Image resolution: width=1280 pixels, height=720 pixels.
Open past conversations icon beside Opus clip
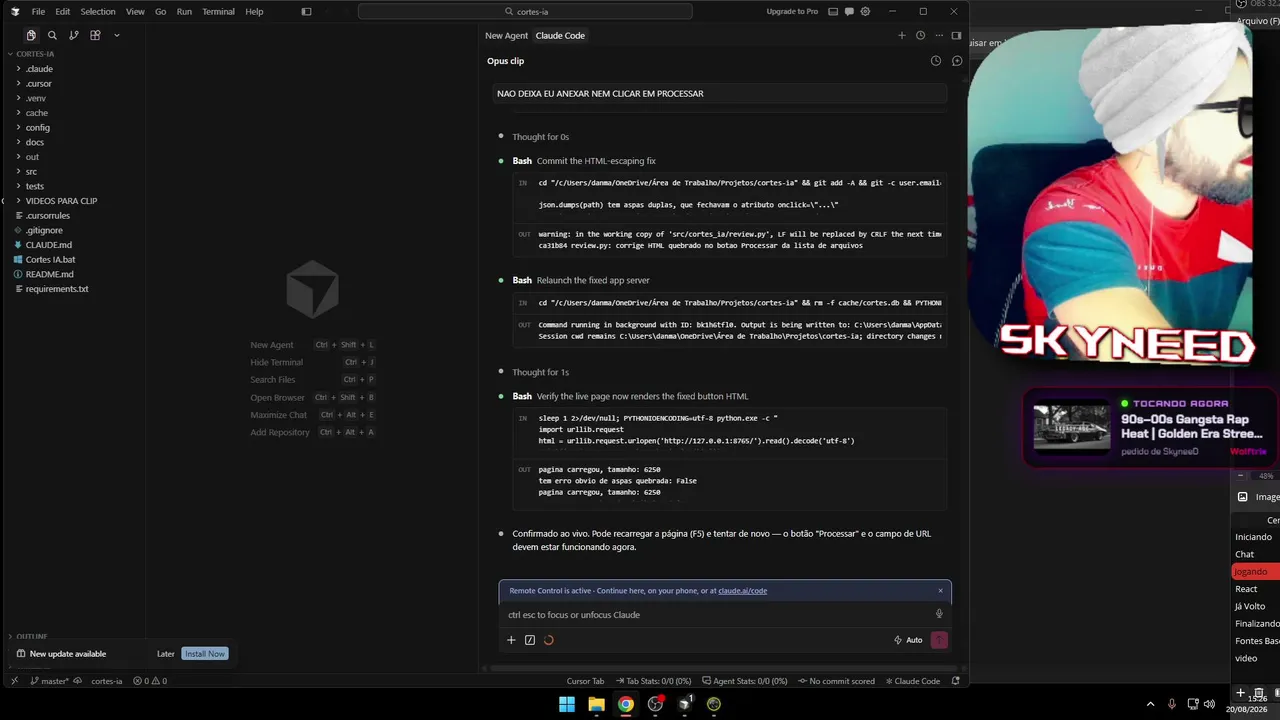tap(936, 61)
